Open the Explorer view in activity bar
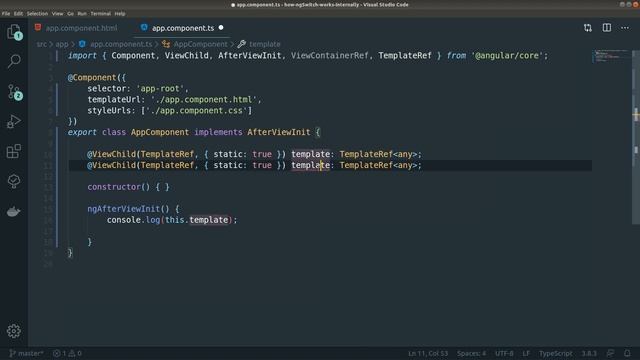The height and width of the screenshot is (360, 640). click(x=14, y=32)
